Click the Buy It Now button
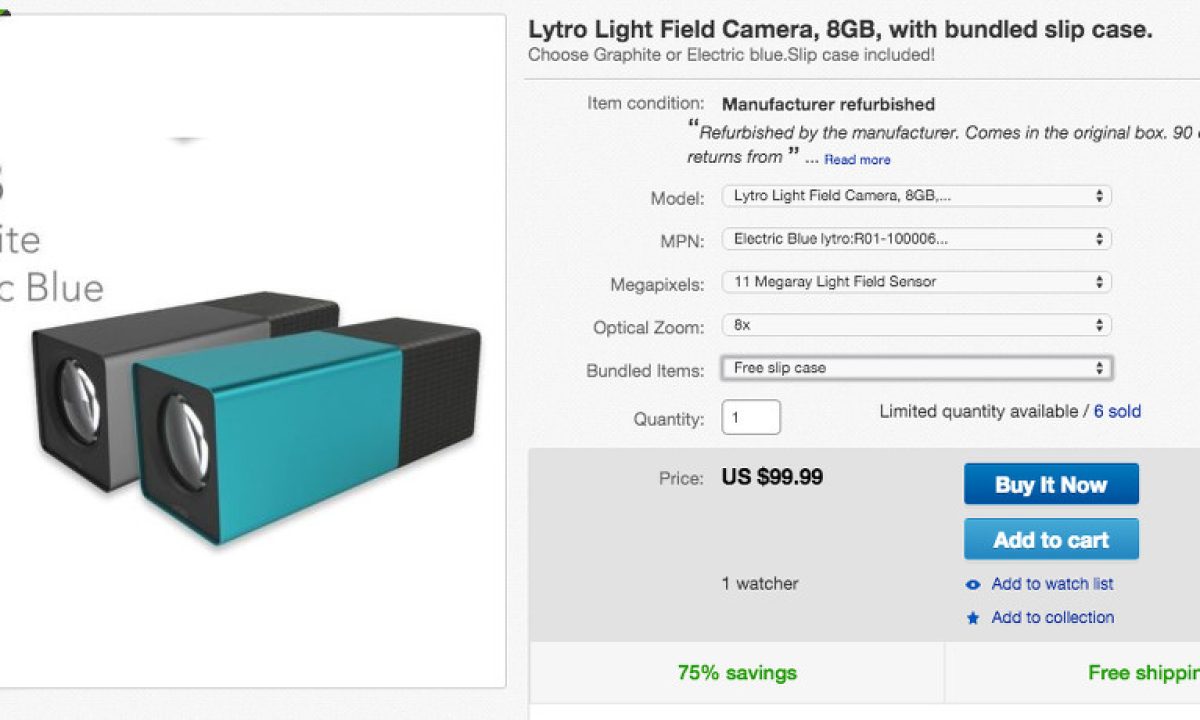Viewport: 1200px width, 720px height. (x=1051, y=485)
